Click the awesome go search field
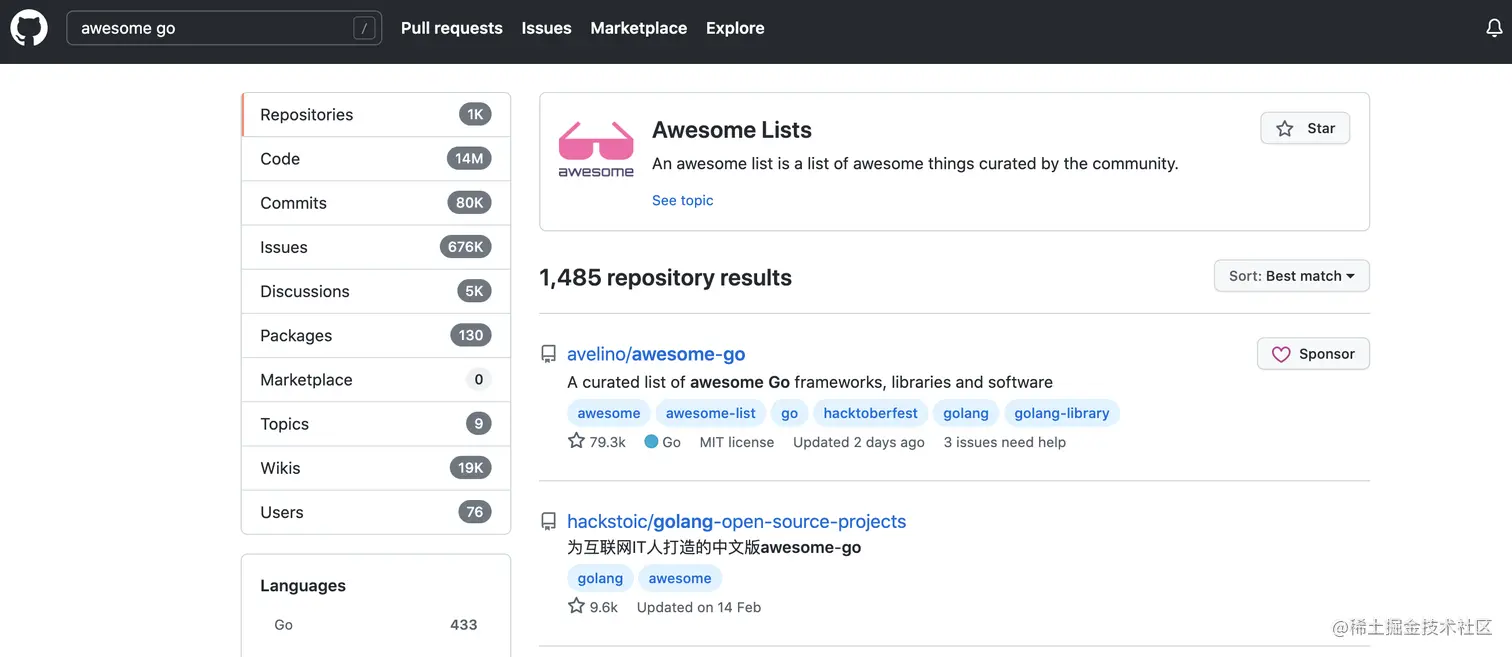1512x657 pixels. (x=210, y=28)
